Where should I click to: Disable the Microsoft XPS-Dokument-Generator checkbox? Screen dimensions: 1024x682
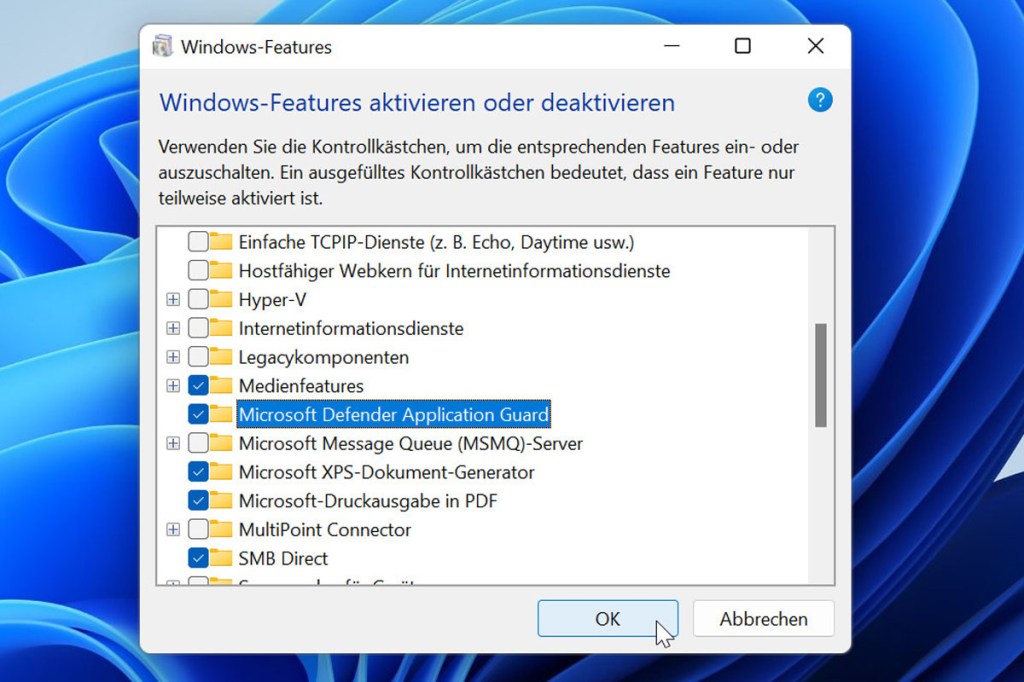click(x=198, y=472)
